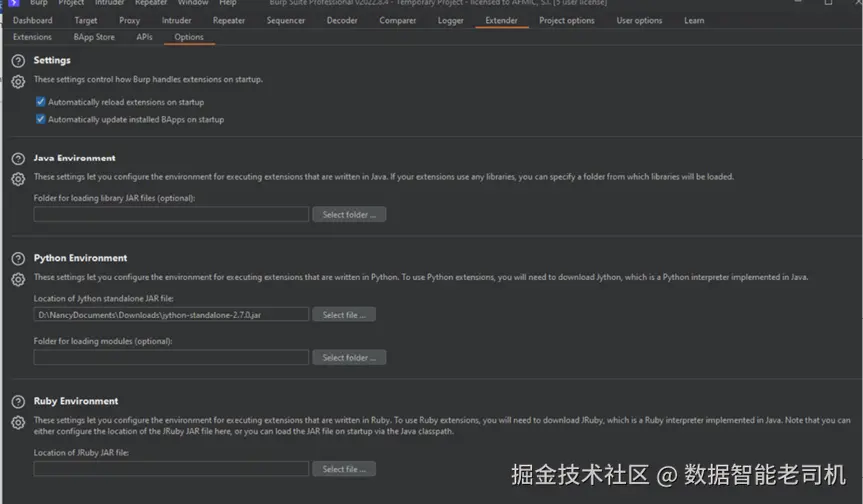Open help for Ruby Environment section

[x=18, y=402]
